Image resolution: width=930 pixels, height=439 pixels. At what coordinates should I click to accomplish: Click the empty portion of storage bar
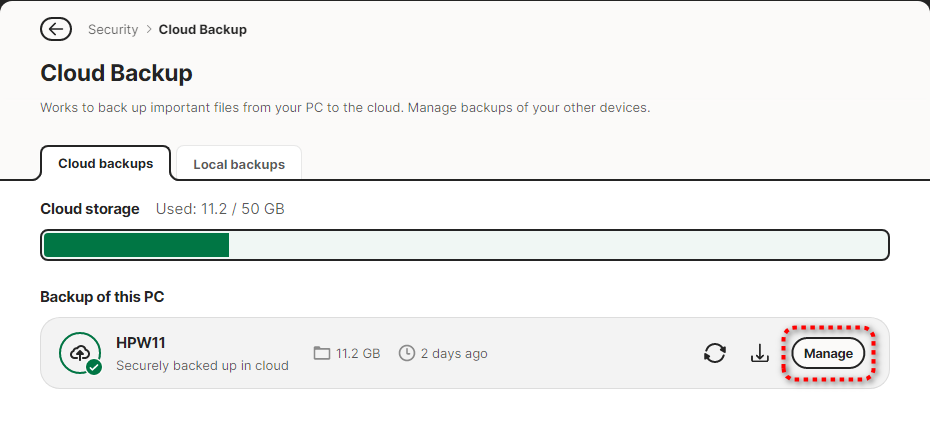click(556, 245)
